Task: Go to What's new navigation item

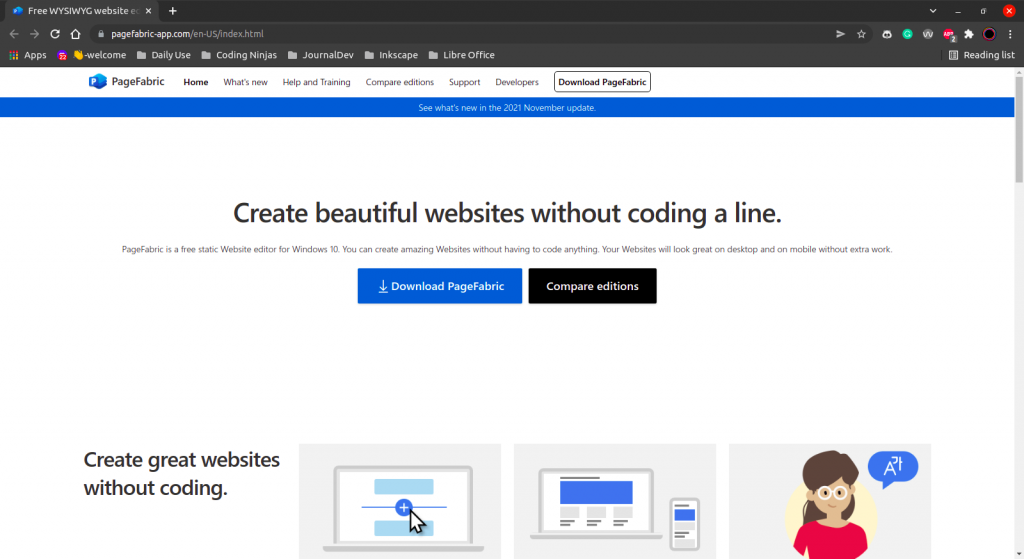Action: [245, 82]
